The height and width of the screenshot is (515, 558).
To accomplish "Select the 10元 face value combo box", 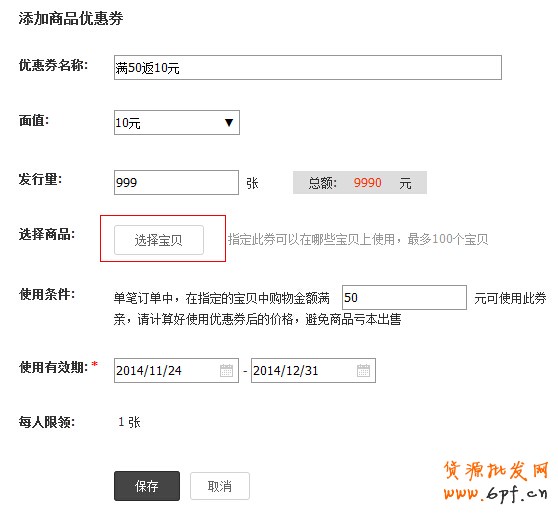I will click(177, 123).
